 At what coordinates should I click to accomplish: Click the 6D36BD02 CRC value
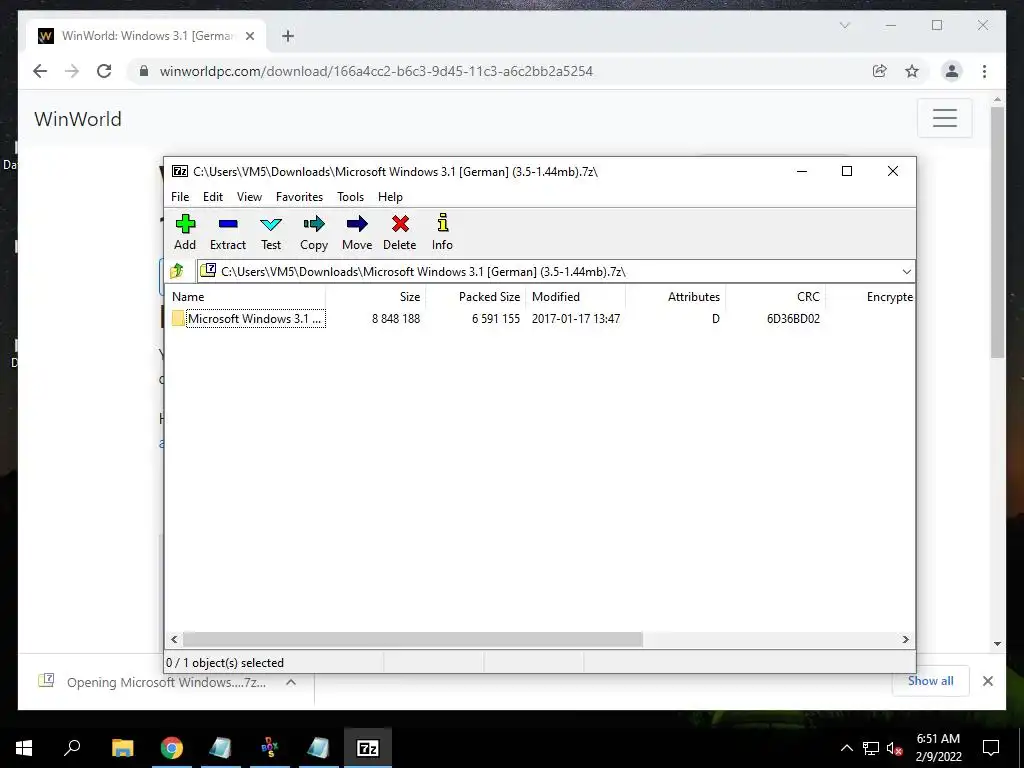tap(793, 319)
